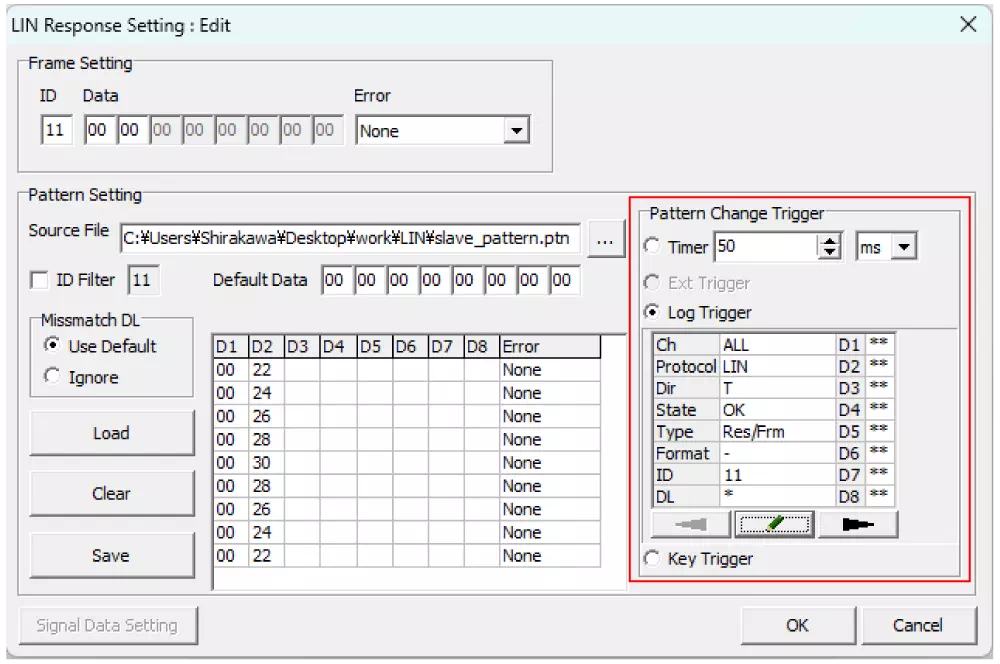Click the black right arrow icon below trigger table

858,523
